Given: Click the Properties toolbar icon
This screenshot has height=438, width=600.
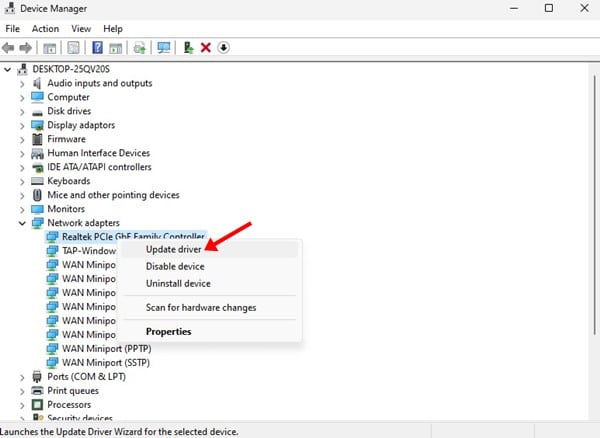Looking at the screenshot, I should (x=73, y=48).
